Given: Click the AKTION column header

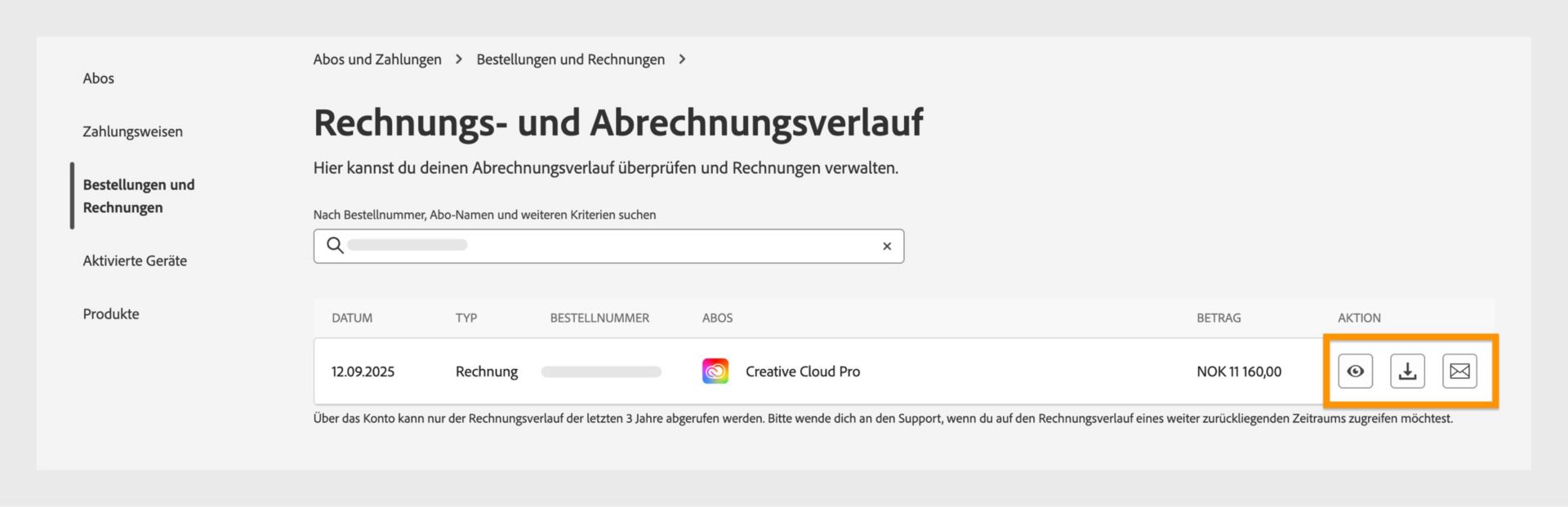Looking at the screenshot, I should point(1359,318).
